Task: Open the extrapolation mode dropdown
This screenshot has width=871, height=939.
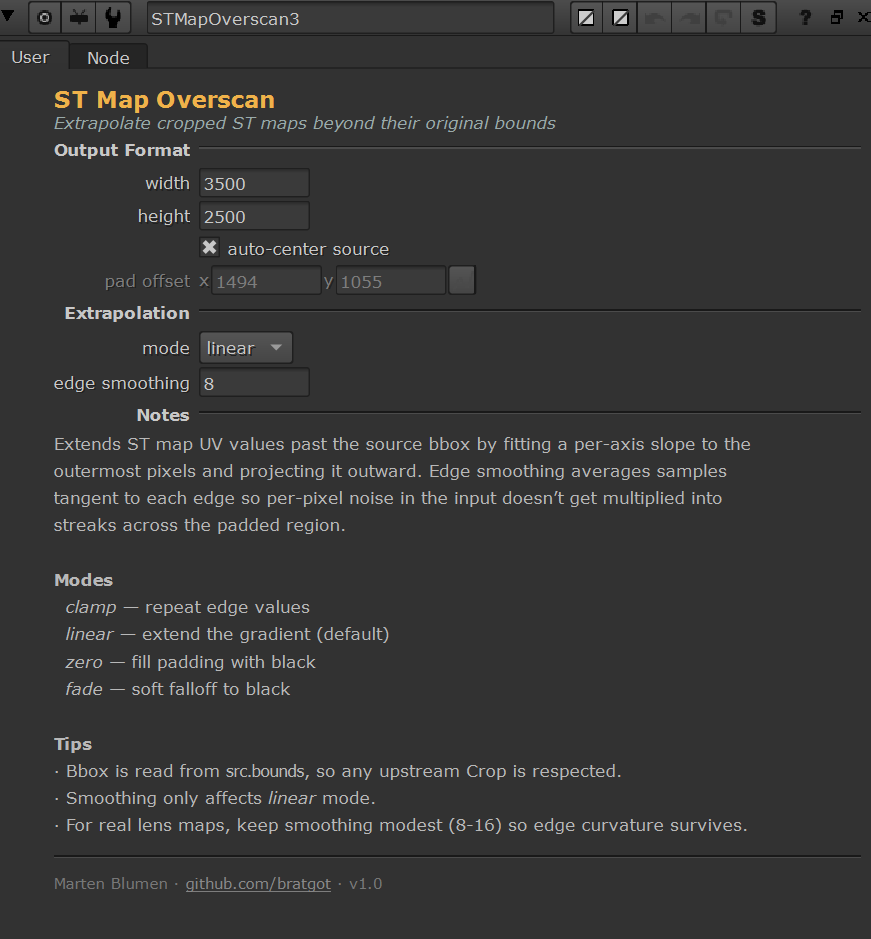Action: coord(246,348)
